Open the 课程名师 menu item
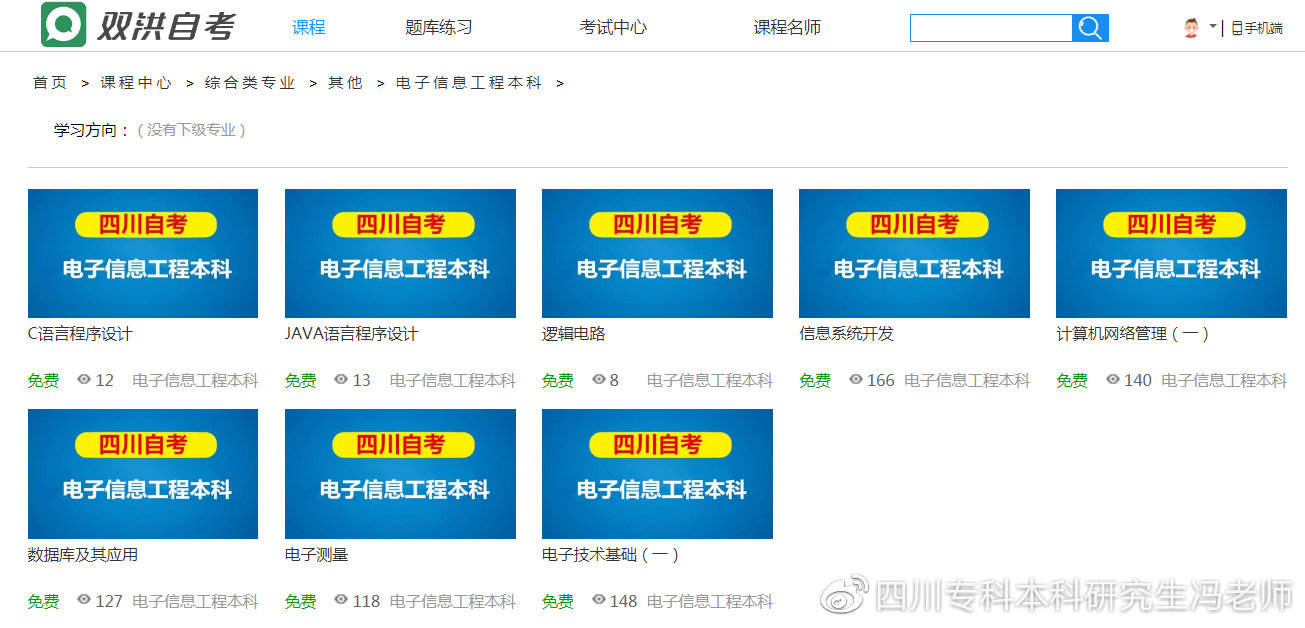Viewport: 1305px width, 628px height. coord(786,27)
